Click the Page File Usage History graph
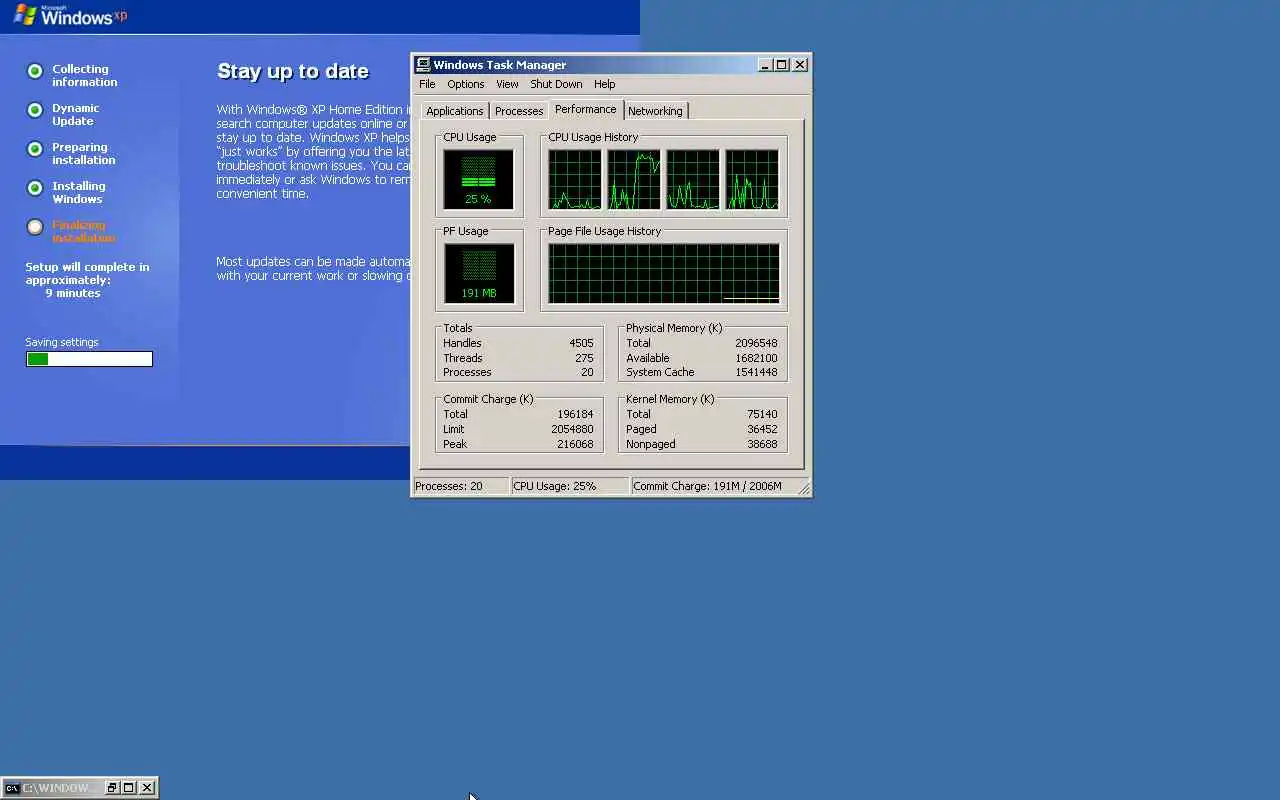Screen dimensions: 1280x800 pyautogui.click(x=663, y=273)
